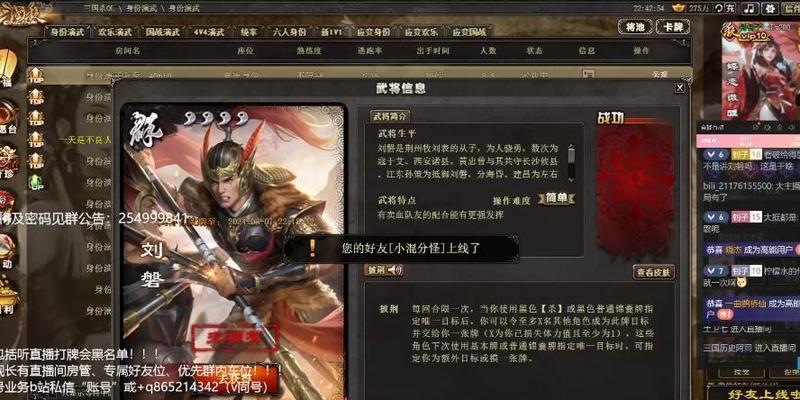Open settings gear icon in top bar

770,8
